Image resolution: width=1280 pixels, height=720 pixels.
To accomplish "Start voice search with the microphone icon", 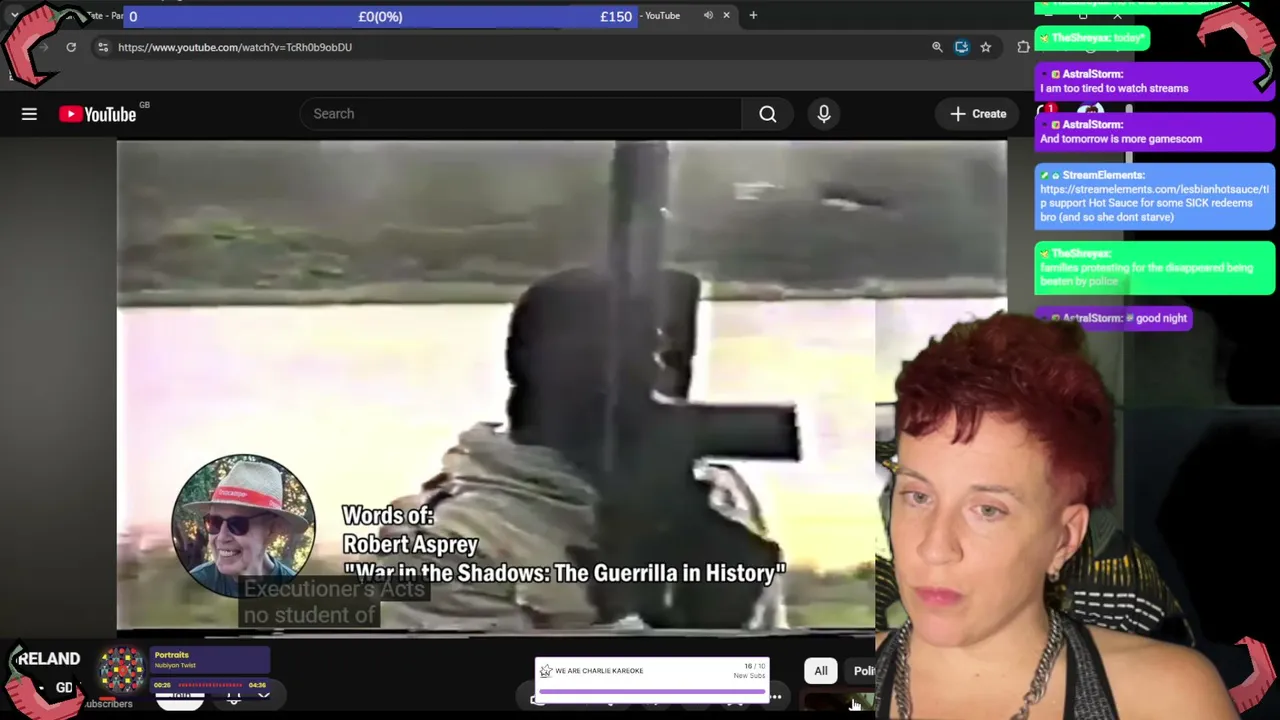I will 824,114.
